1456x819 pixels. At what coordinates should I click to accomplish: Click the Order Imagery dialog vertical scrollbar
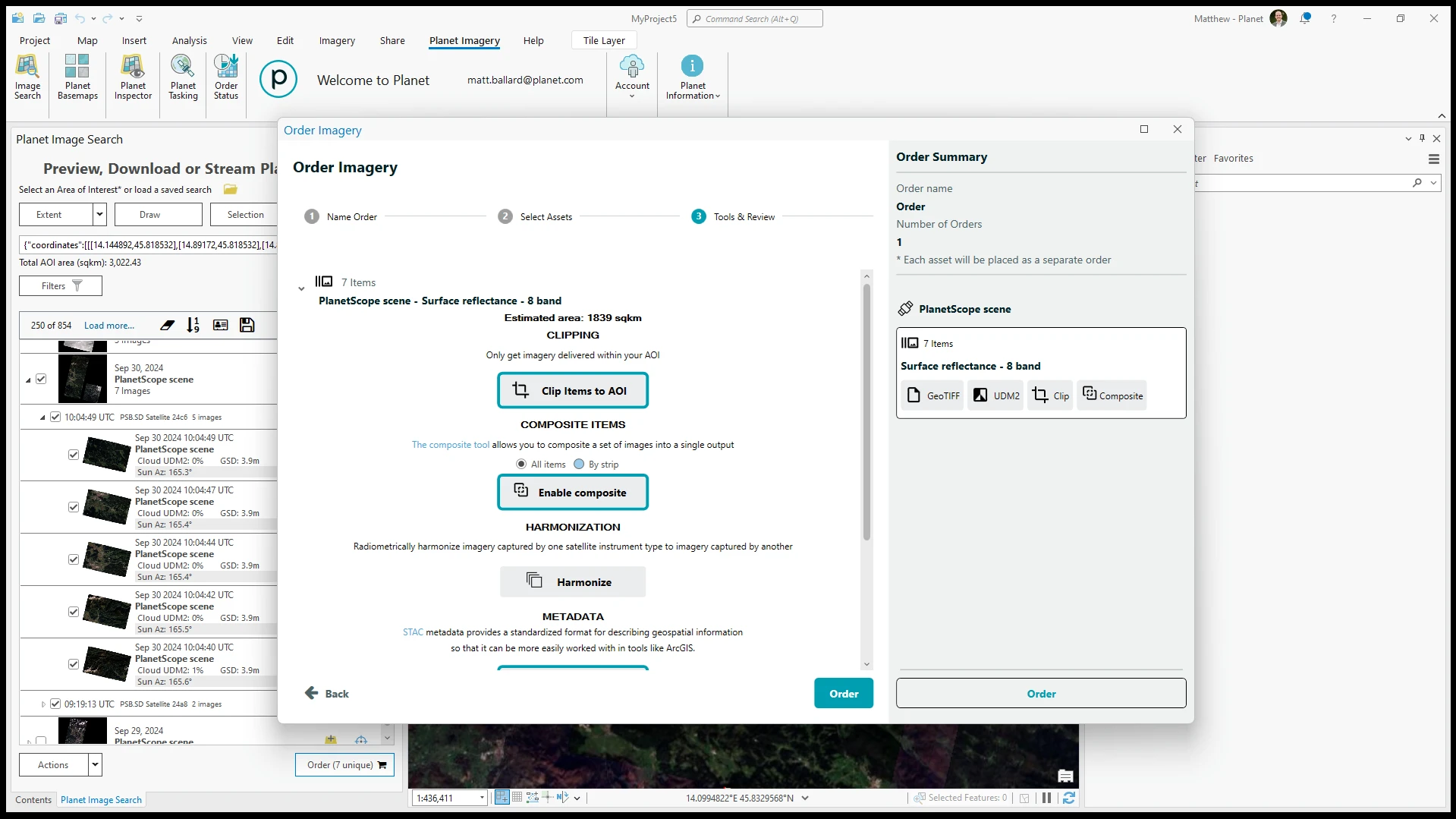[x=866, y=412]
